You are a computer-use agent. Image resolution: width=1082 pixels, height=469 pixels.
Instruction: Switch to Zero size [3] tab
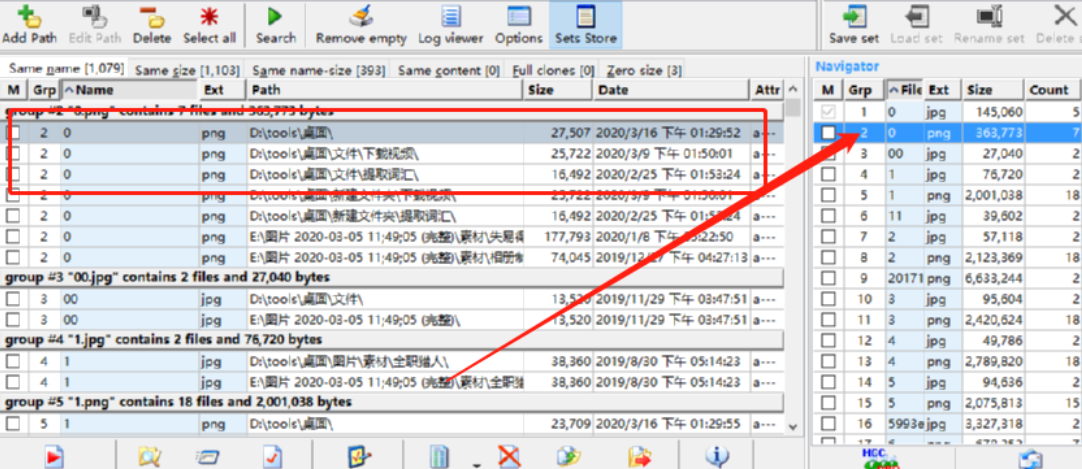pyautogui.click(x=645, y=70)
